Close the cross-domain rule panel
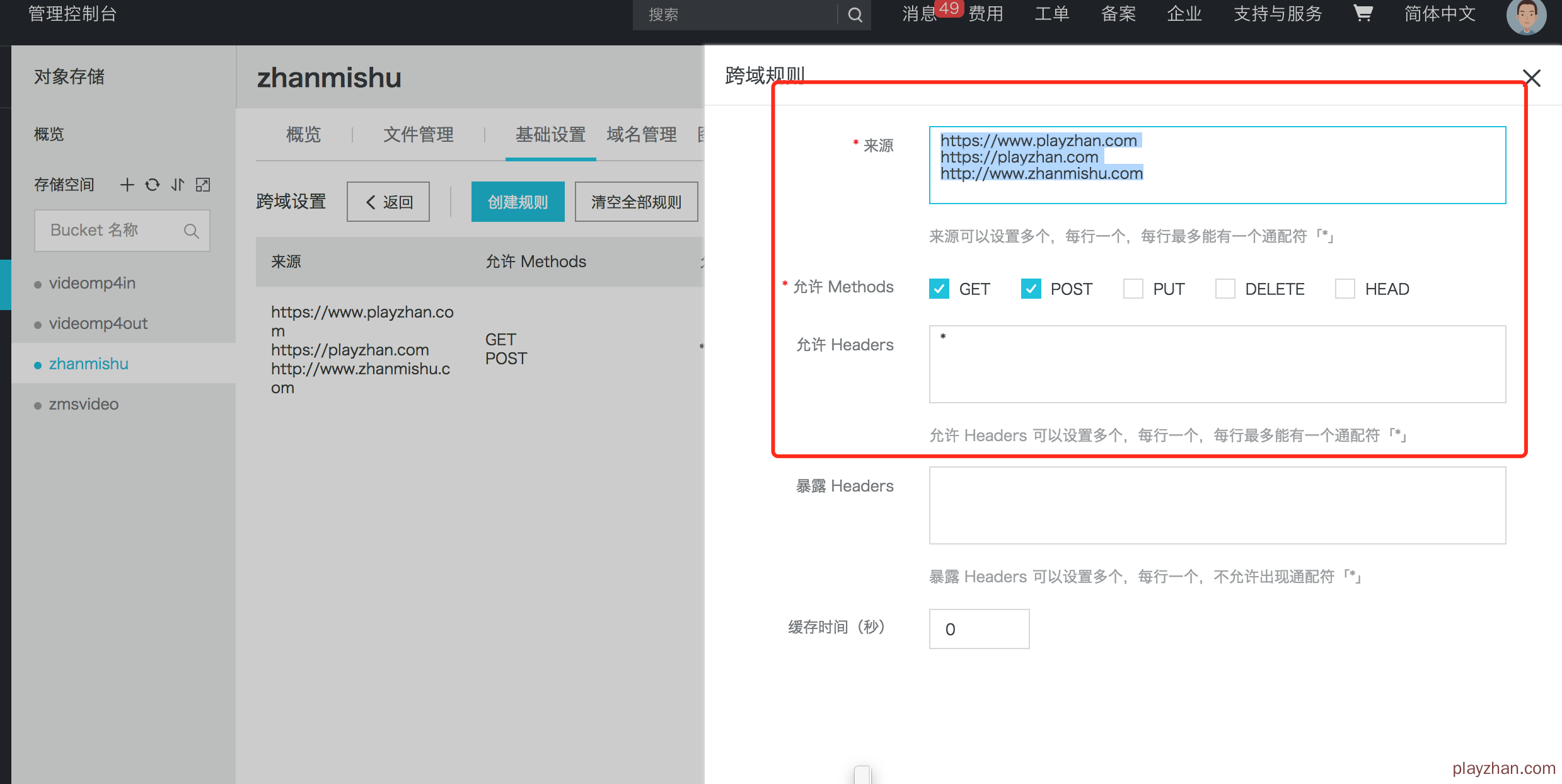Viewport: 1562px width, 784px height. point(1531,78)
